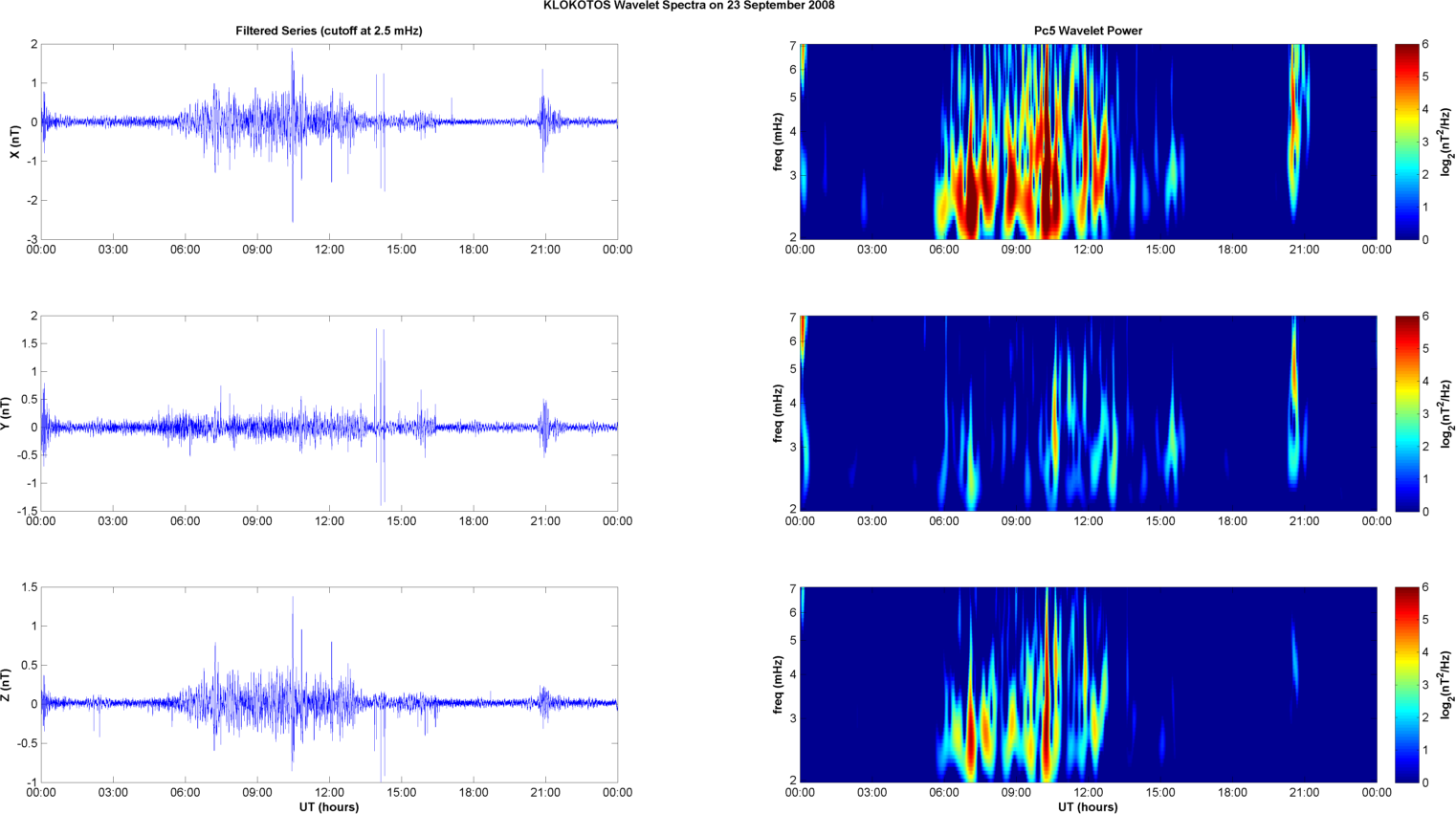Click inside the Y filtered series plot
1456x814 pixels.
pyautogui.click(x=329, y=413)
